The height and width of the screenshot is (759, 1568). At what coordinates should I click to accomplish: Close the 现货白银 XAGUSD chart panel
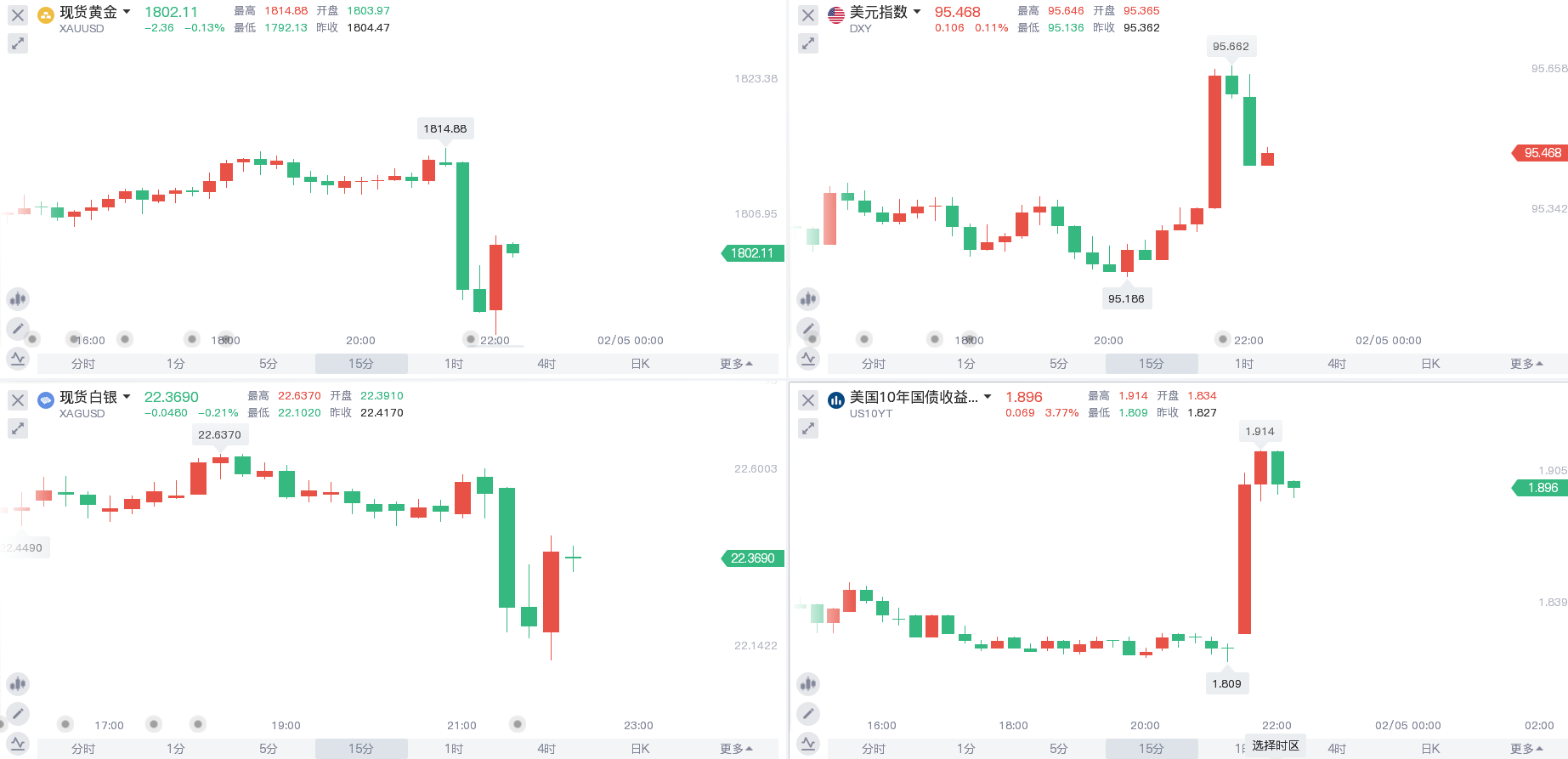point(18,399)
